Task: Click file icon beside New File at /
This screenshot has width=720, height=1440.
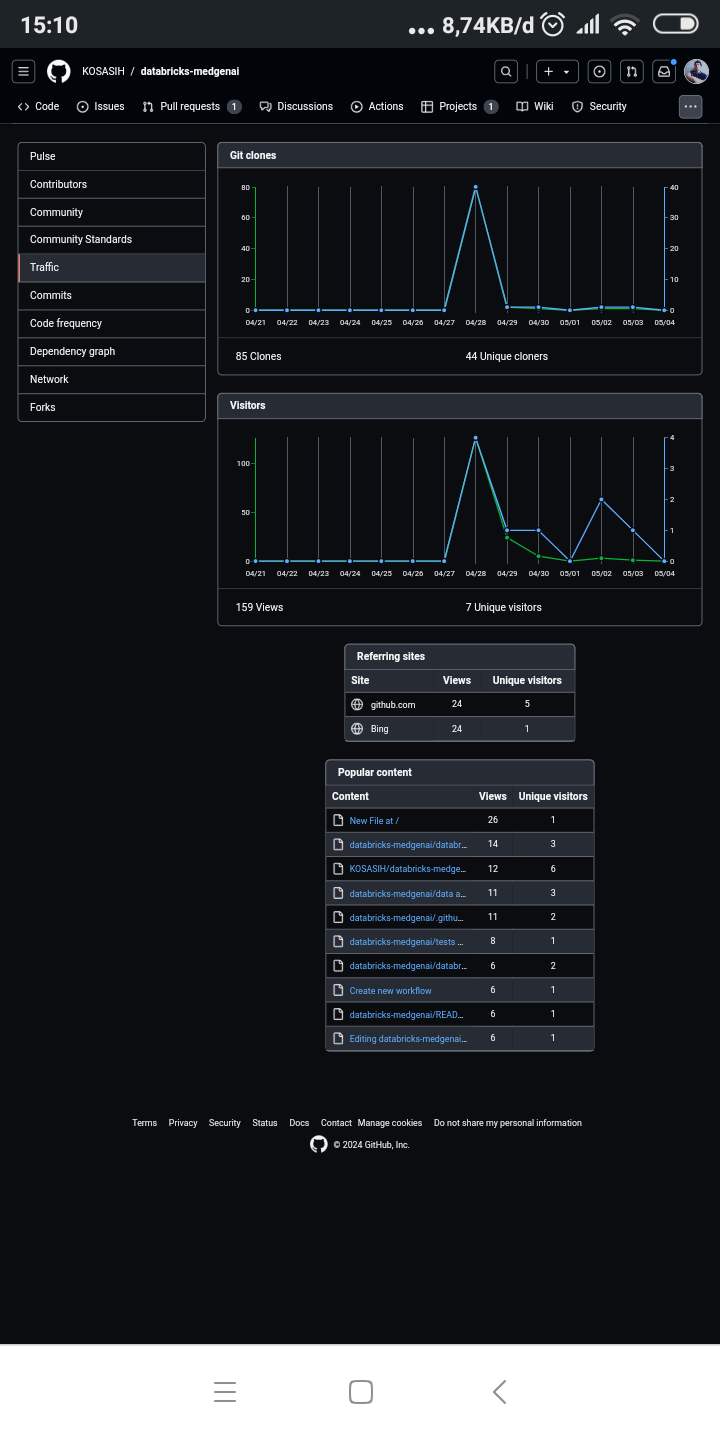Action: pyautogui.click(x=338, y=820)
